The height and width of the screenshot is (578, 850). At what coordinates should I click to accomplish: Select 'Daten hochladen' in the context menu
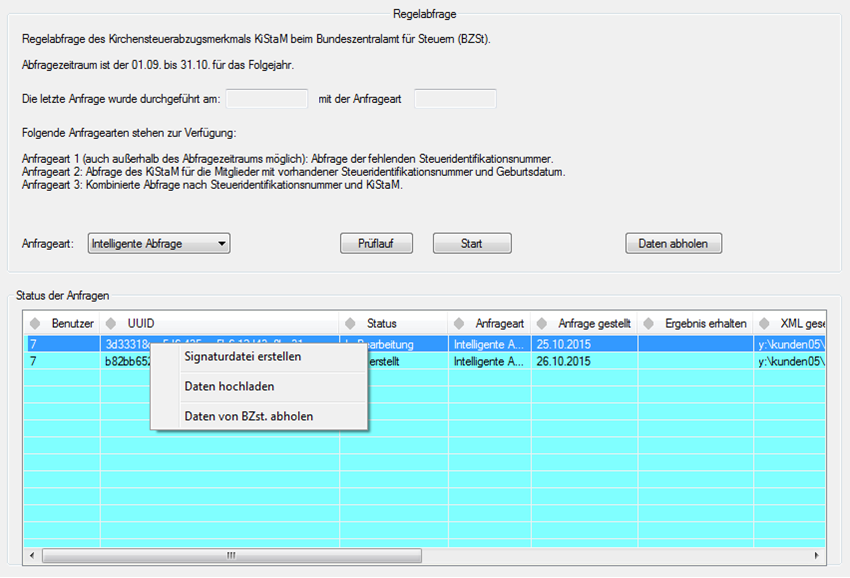229,386
